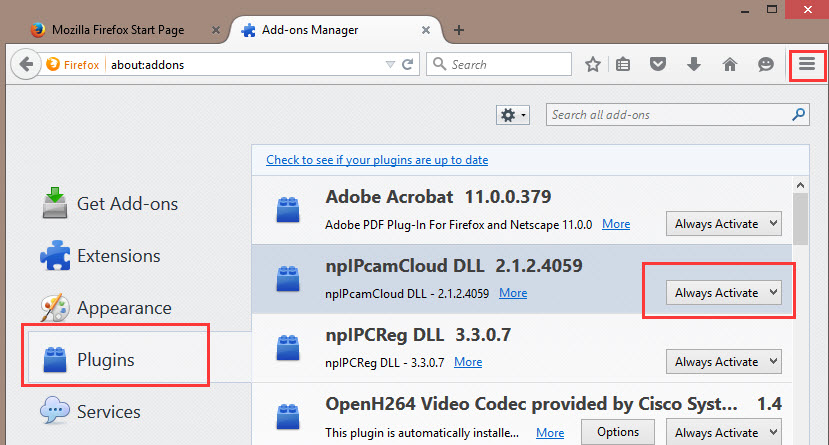Screen dimensions: 829x445
Task: Open the Downloads arrow icon
Action: [x=694, y=65]
